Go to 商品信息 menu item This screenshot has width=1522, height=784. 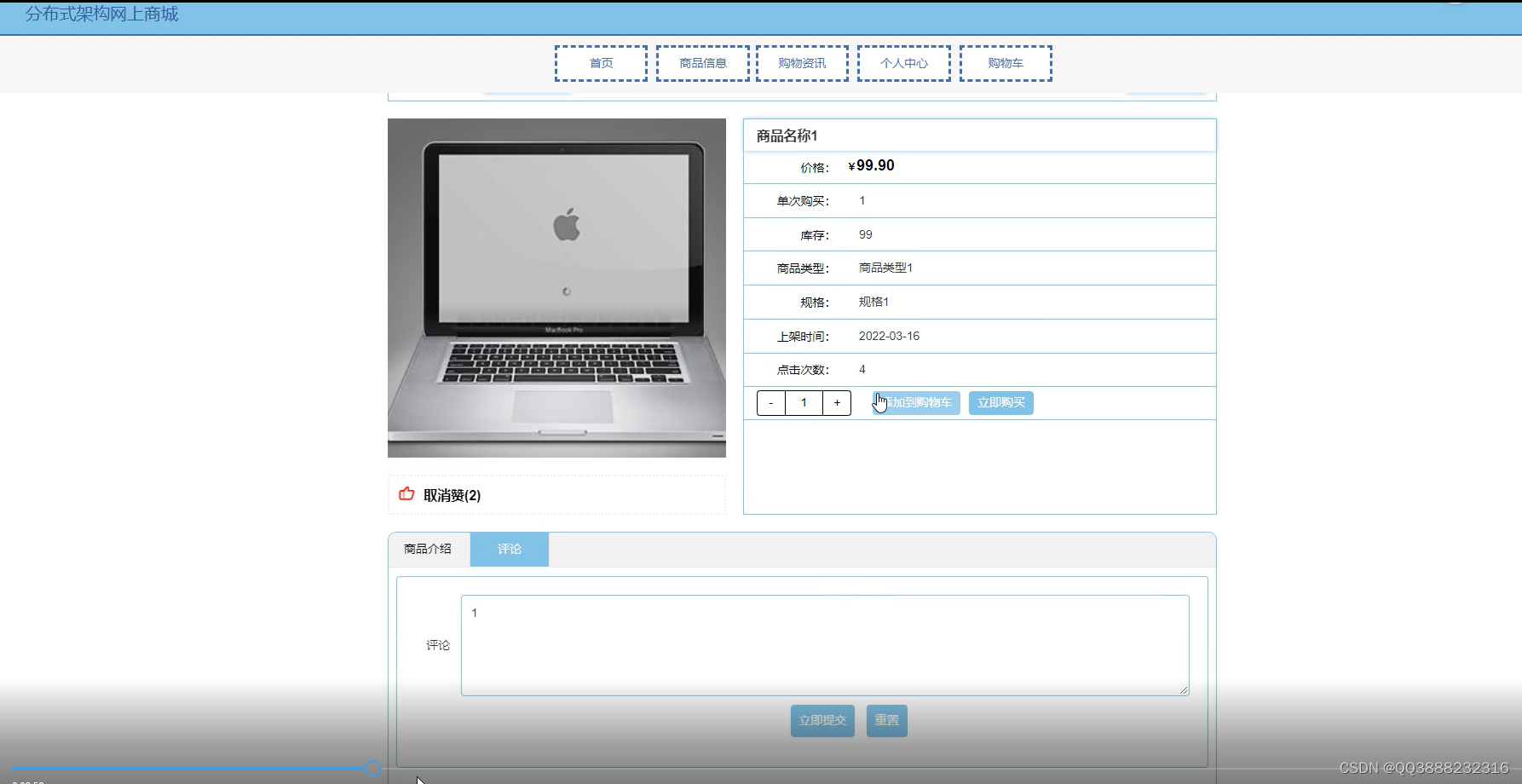(x=703, y=63)
